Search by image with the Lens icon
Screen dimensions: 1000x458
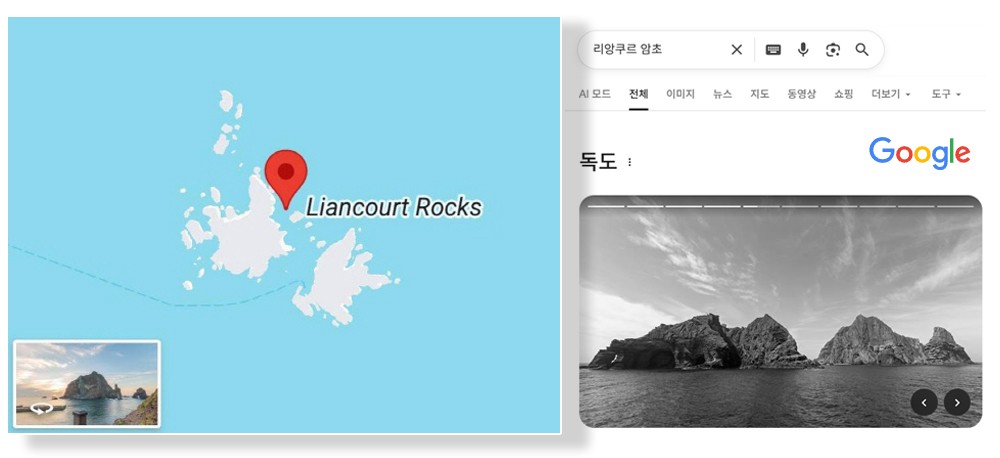832,50
